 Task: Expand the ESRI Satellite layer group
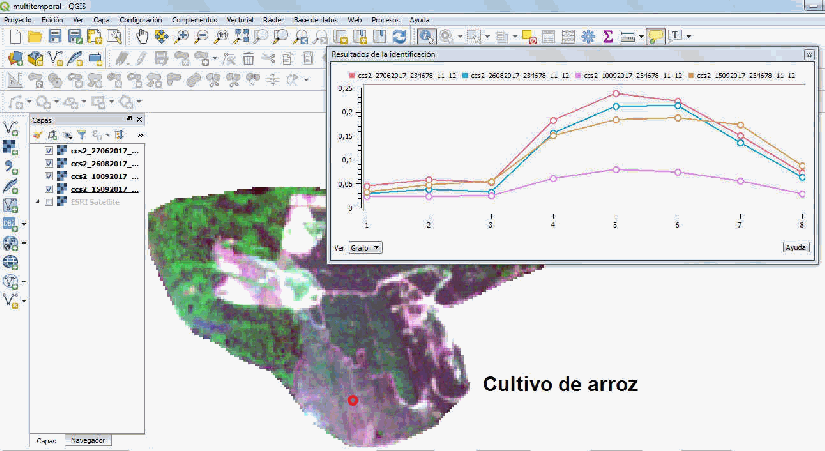click(39, 201)
